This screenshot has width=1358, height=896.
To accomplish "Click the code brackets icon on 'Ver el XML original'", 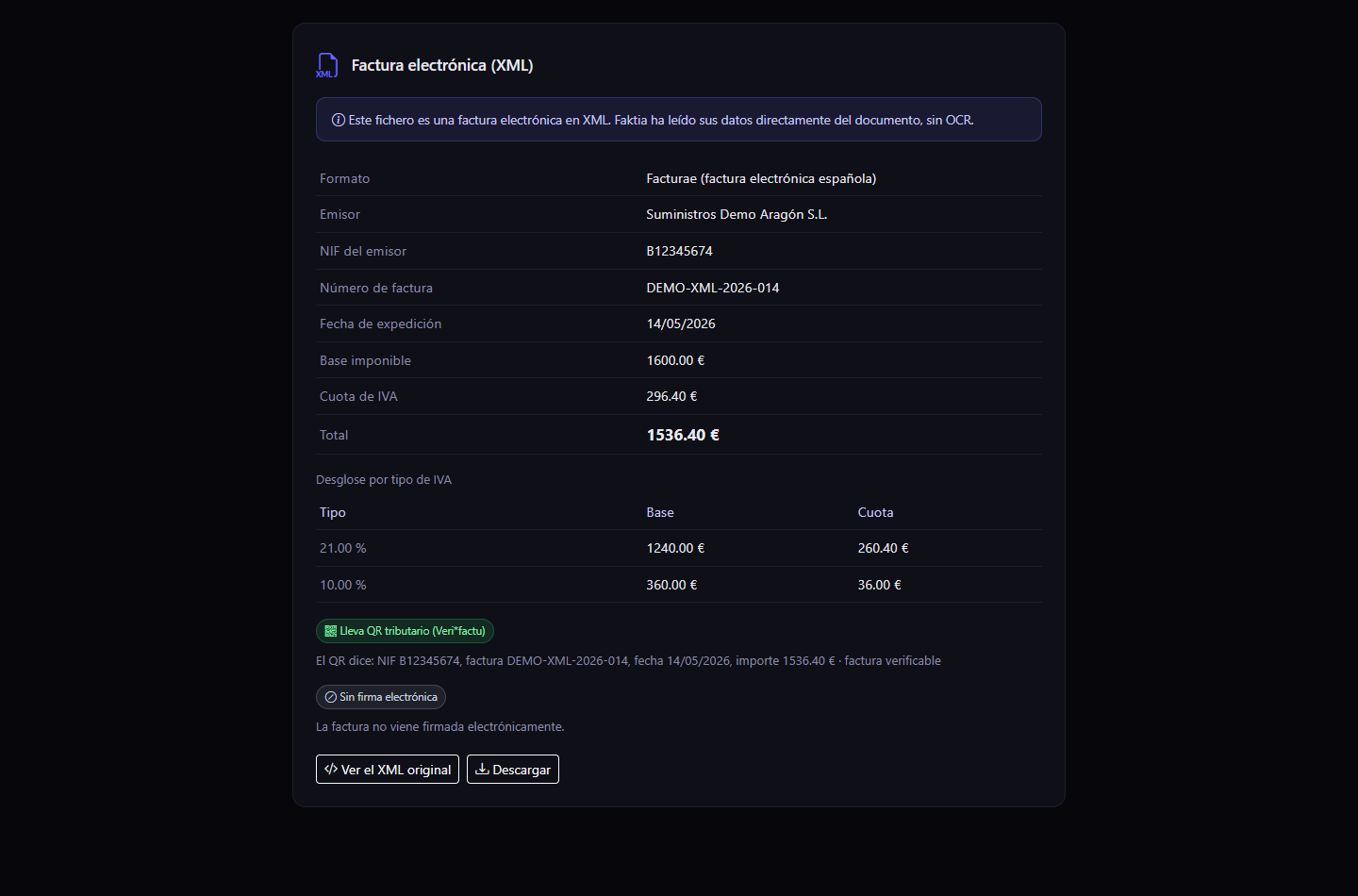I will (x=331, y=770).
